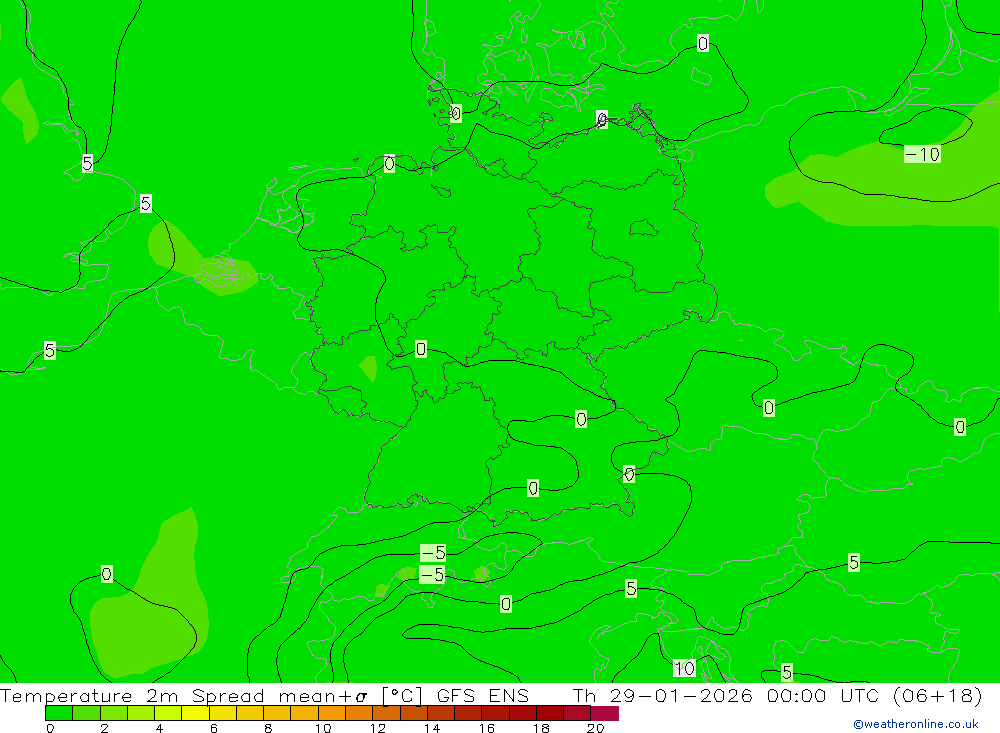Click the lower -5 contour label

click(432, 575)
